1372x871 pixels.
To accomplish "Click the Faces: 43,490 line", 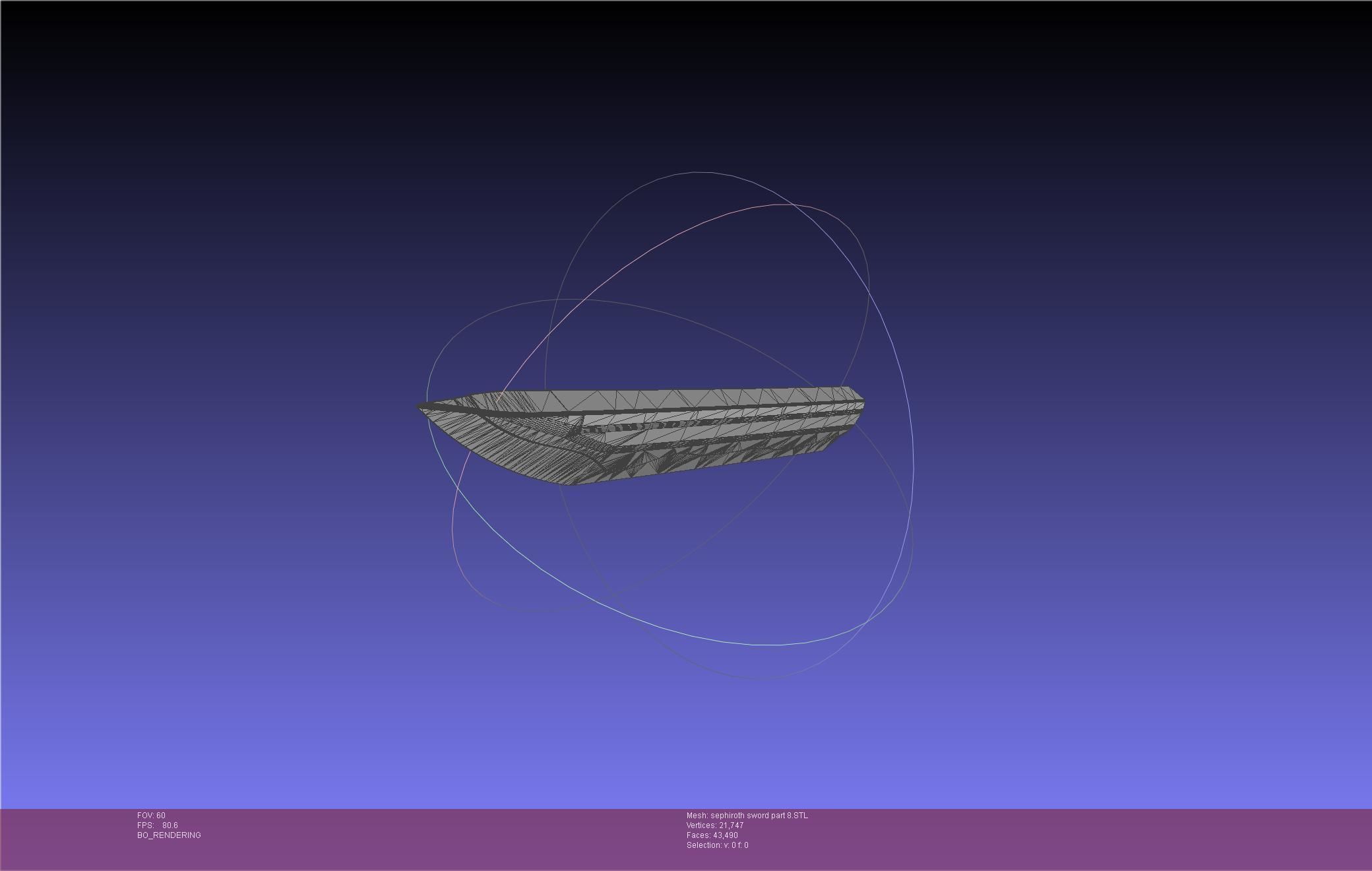I will (712, 835).
